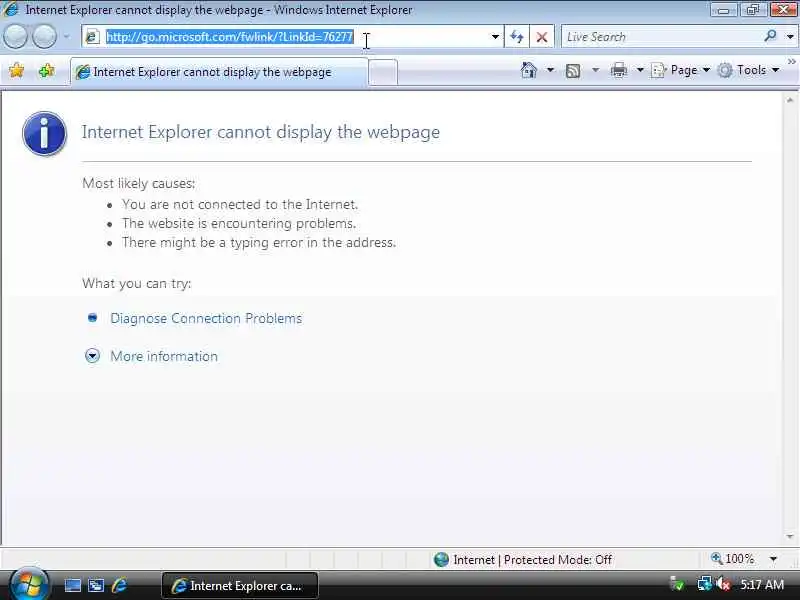Click the 100% zoom level button

tap(733, 559)
